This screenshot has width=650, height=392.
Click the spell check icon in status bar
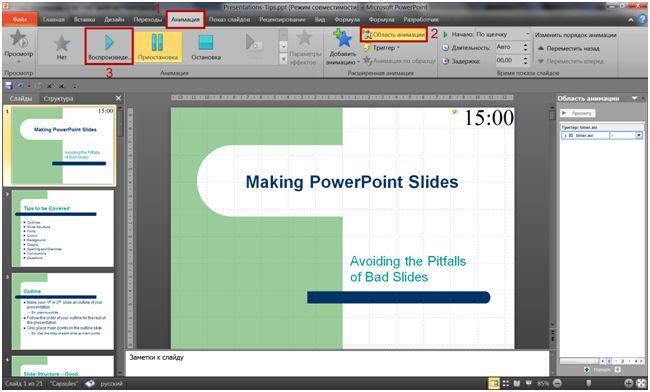pyautogui.click(x=90, y=384)
